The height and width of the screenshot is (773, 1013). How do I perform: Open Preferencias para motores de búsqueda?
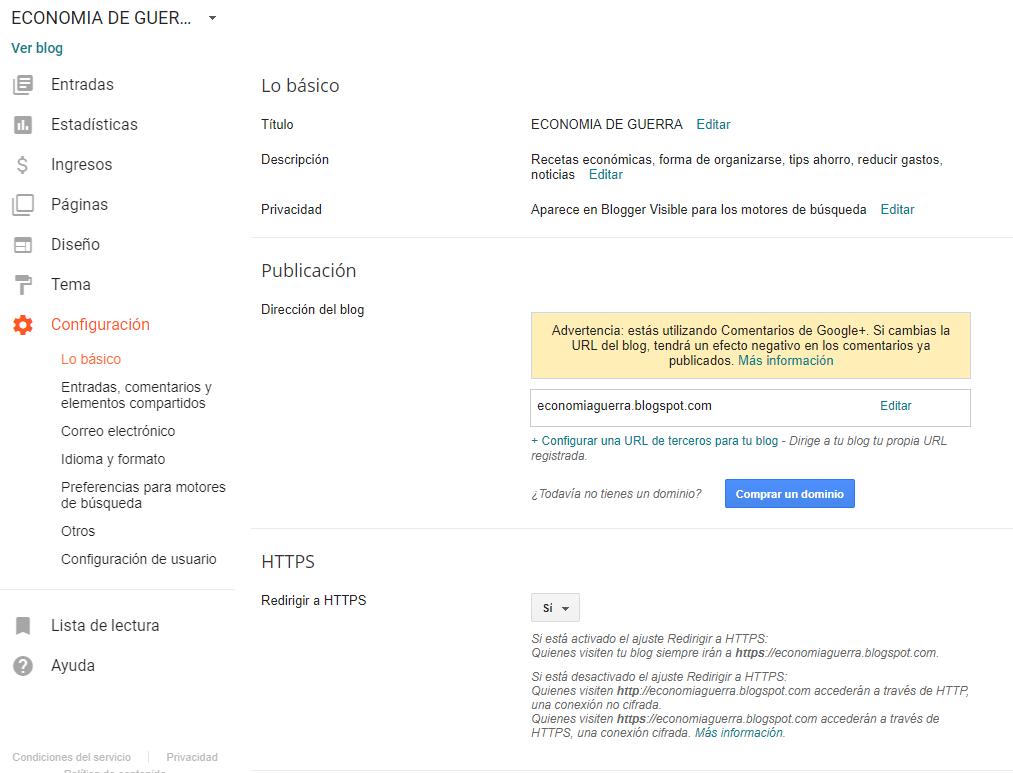tap(141, 494)
